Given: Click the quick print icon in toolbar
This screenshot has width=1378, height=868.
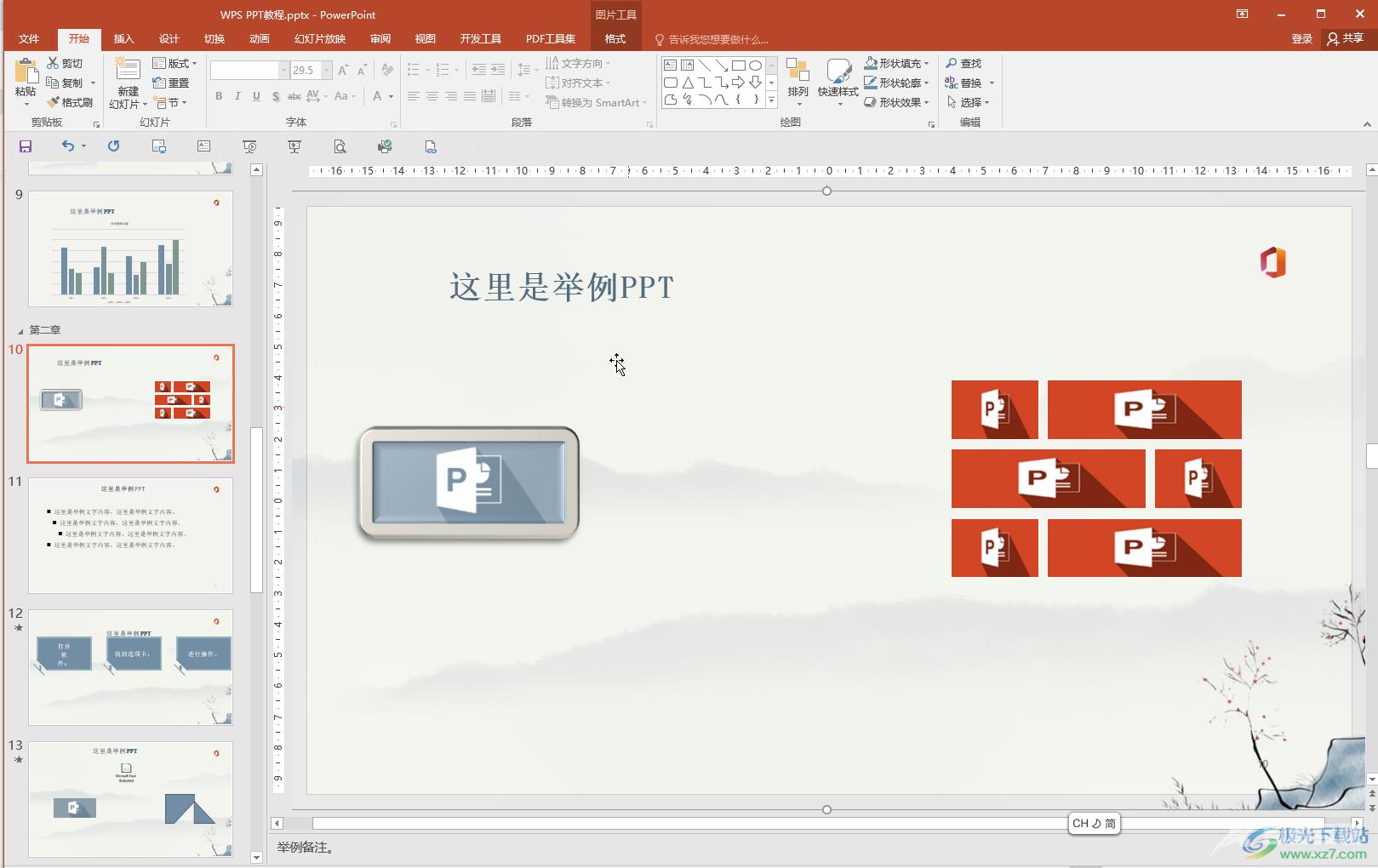Looking at the screenshot, I should click(x=385, y=146).
